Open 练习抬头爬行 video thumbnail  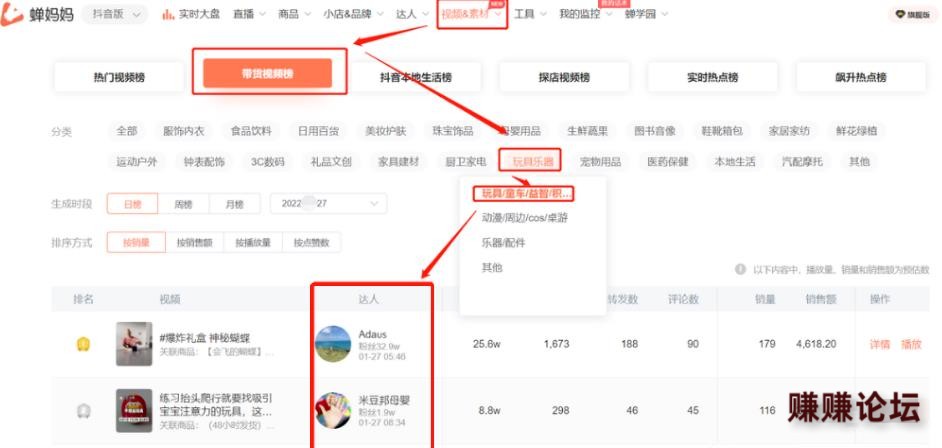click(134, 411)
